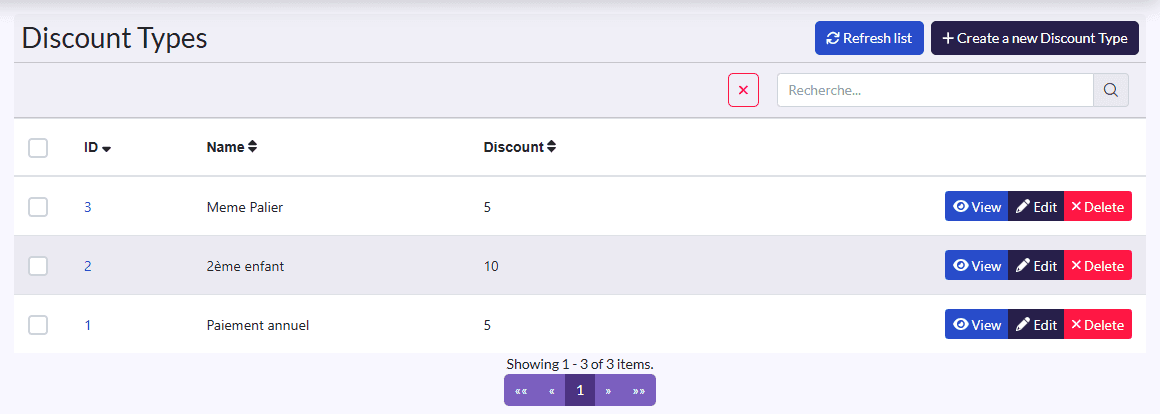Go to previous page with « button
This screenshot has height=414, width=1160.
tap(552, 390)
